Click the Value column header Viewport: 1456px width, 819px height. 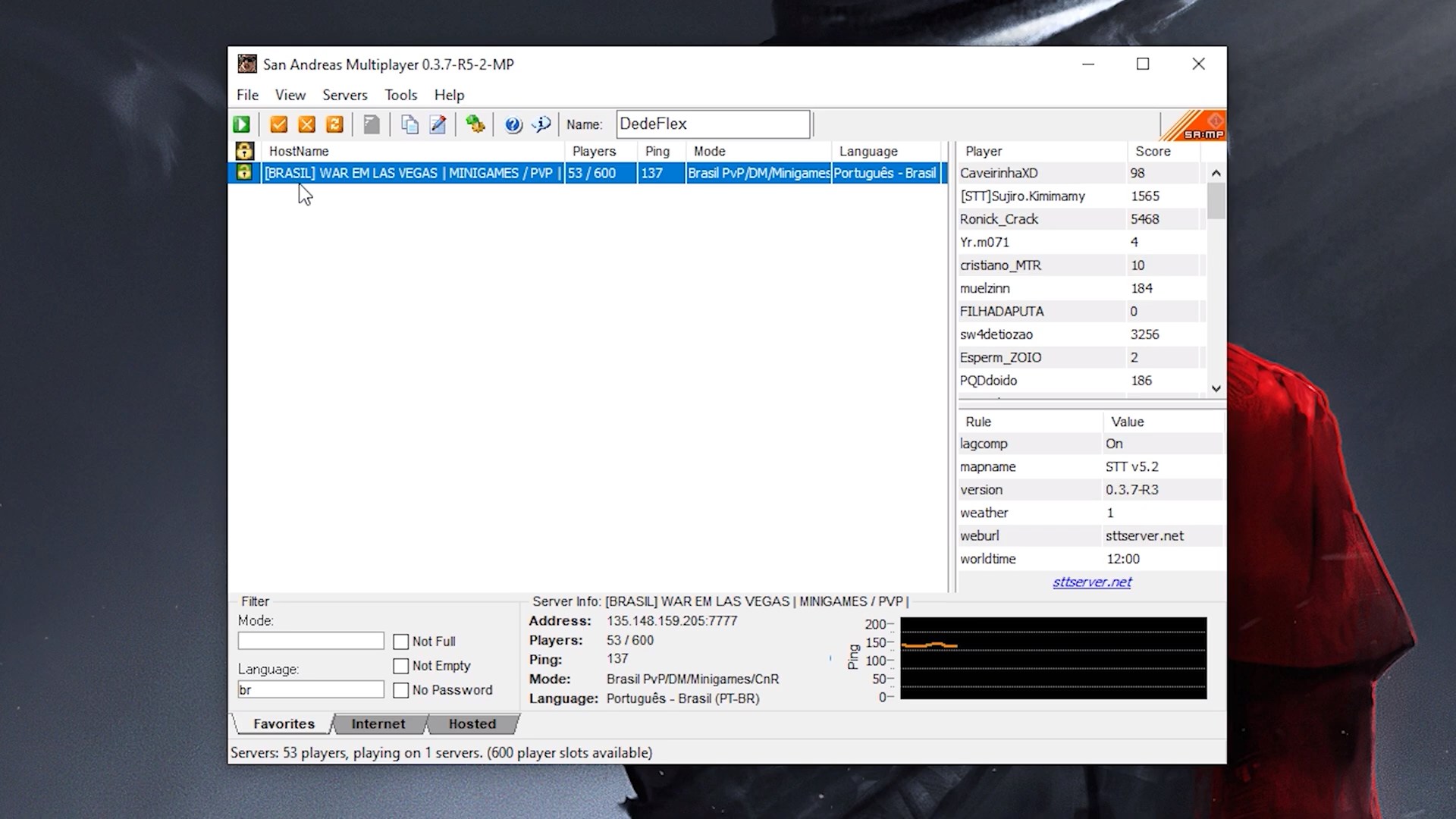1164,422
